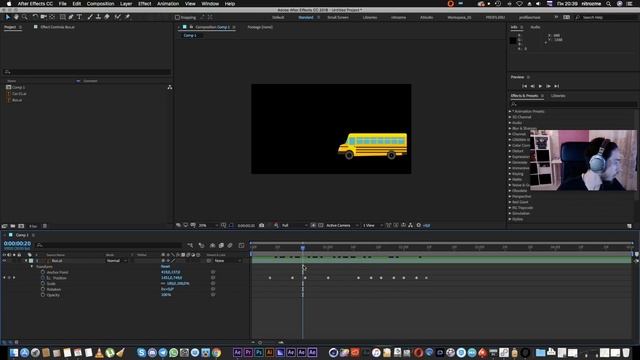This screenshot has height=360, width=640.
Task: Select the Rectangle shape tool
Action: coord(62,17)
